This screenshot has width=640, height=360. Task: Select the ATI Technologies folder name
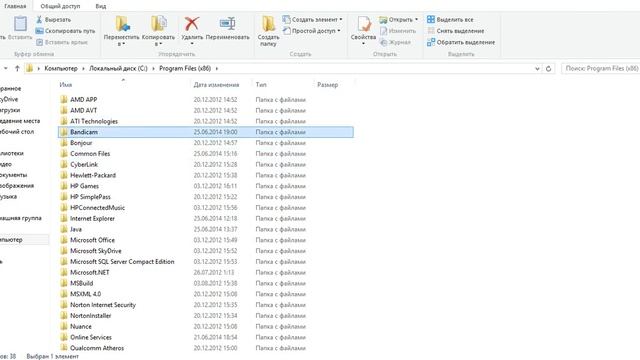(x=94, y=121)
